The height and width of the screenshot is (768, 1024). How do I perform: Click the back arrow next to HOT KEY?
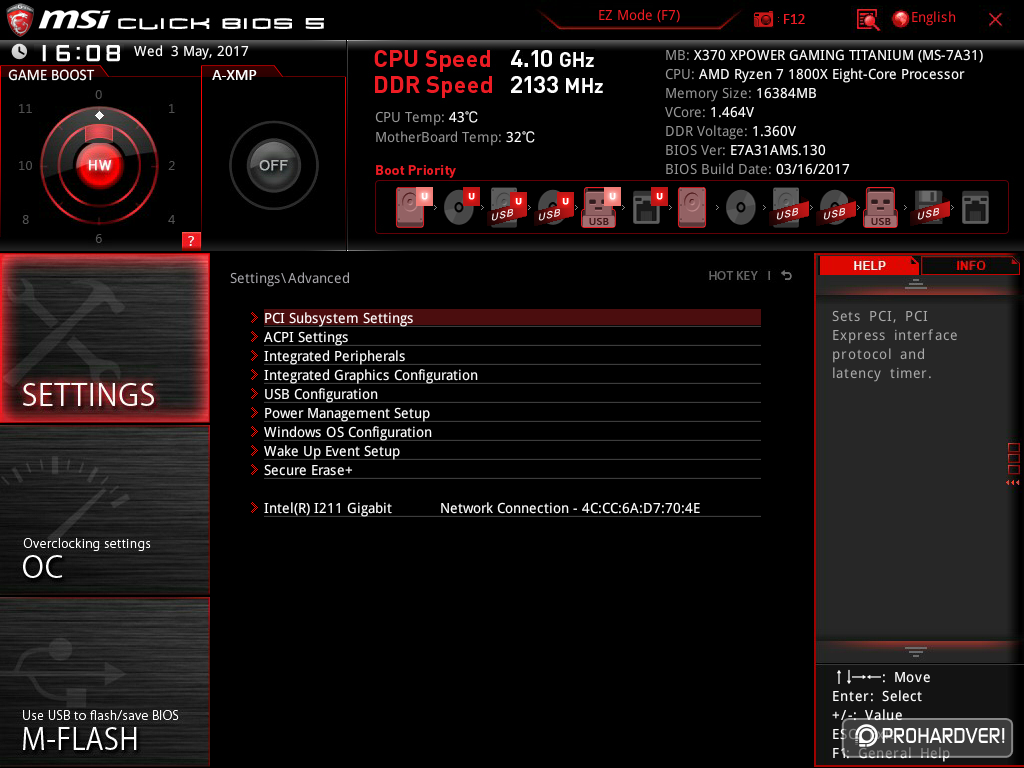[x=787, y=276]
